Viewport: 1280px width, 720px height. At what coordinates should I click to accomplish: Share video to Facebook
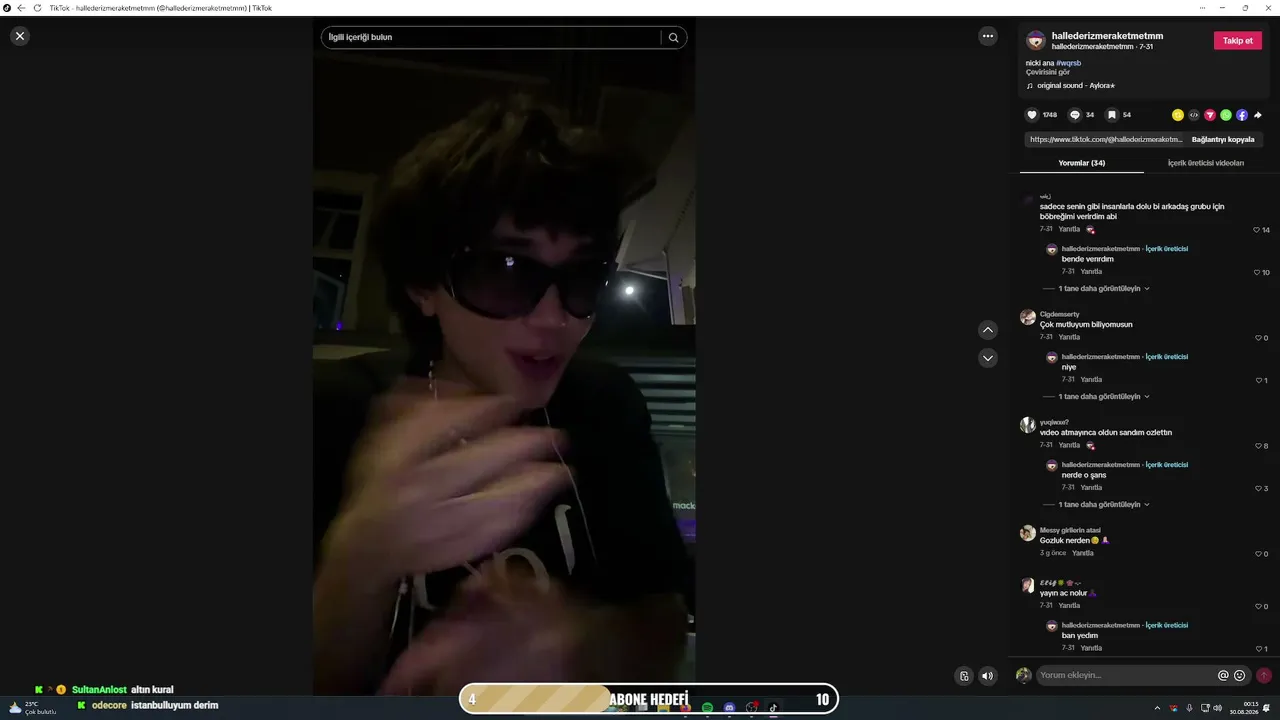[1242, 115]
